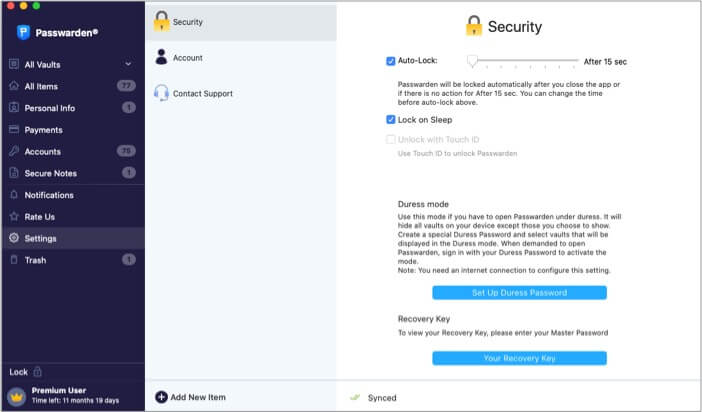Viewport: 702px width, 412px height.
Task: Click the 'Recovery Key' heading
Action: pyautogui.click(x=424, y=319)
